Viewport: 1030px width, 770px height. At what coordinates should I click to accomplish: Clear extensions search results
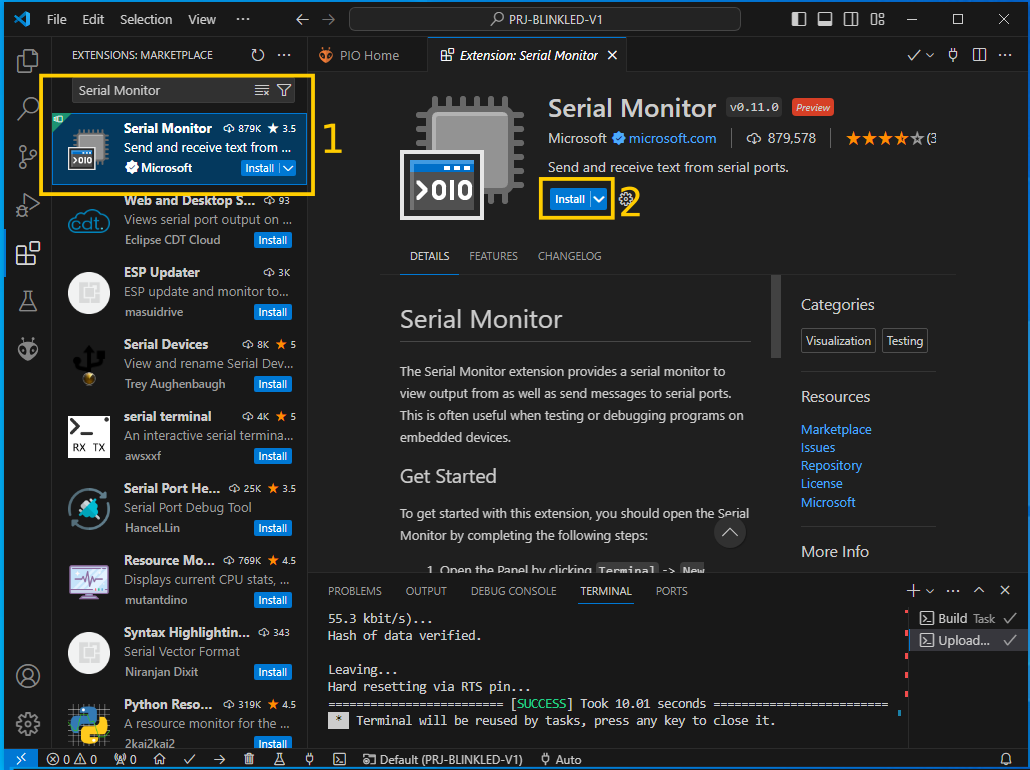click(261, 91)
